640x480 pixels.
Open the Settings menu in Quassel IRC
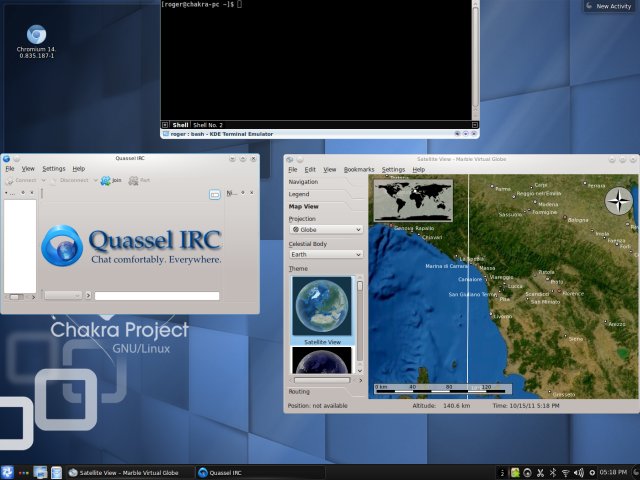click(x=54, y=169)
